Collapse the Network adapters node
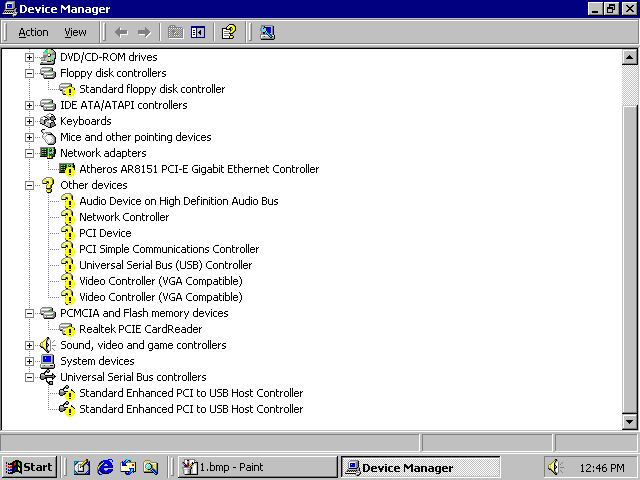 pyautogui.click(x=29, y=153)
